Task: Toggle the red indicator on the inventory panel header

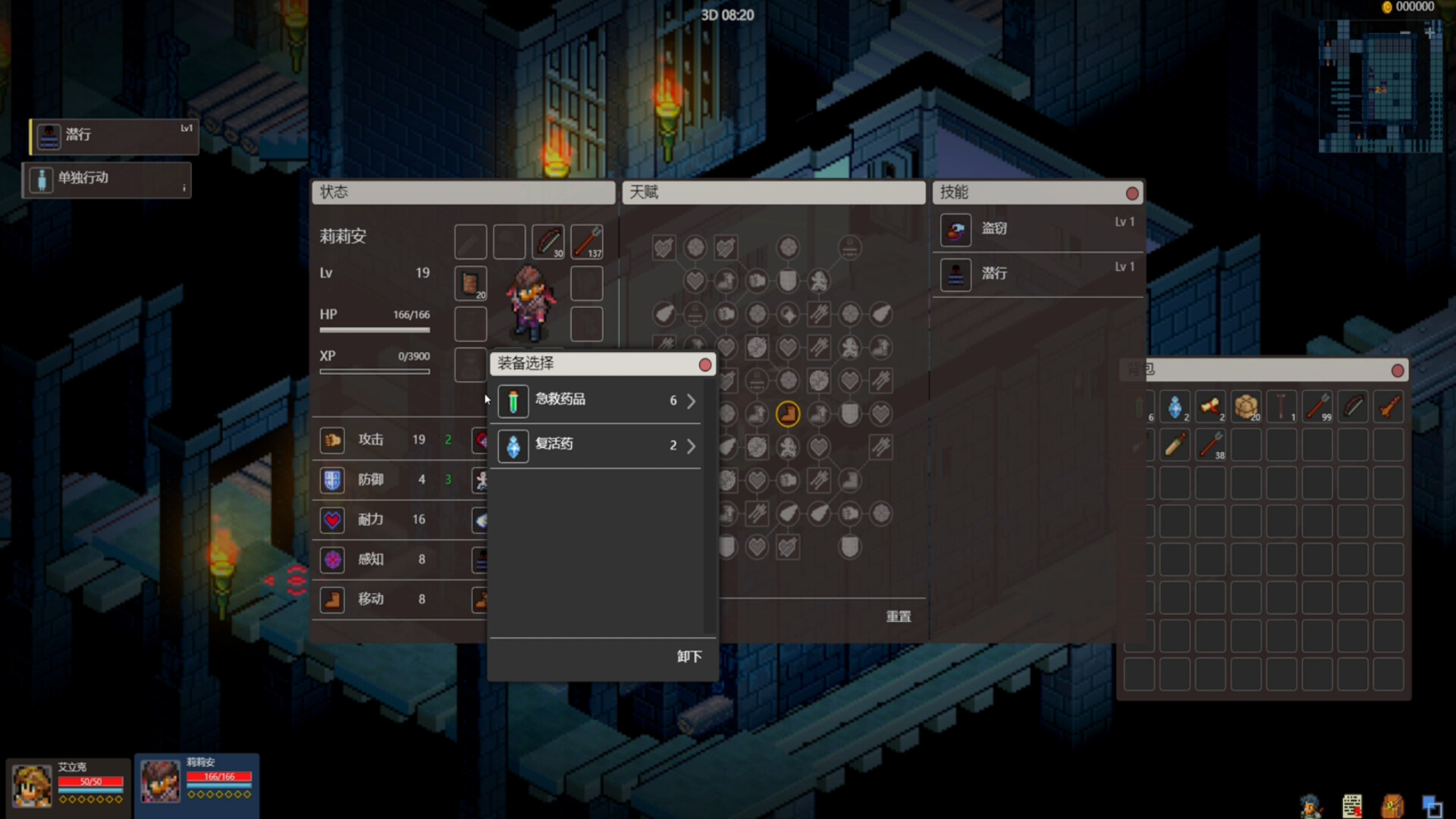Action: click(x=1398, y=371)
